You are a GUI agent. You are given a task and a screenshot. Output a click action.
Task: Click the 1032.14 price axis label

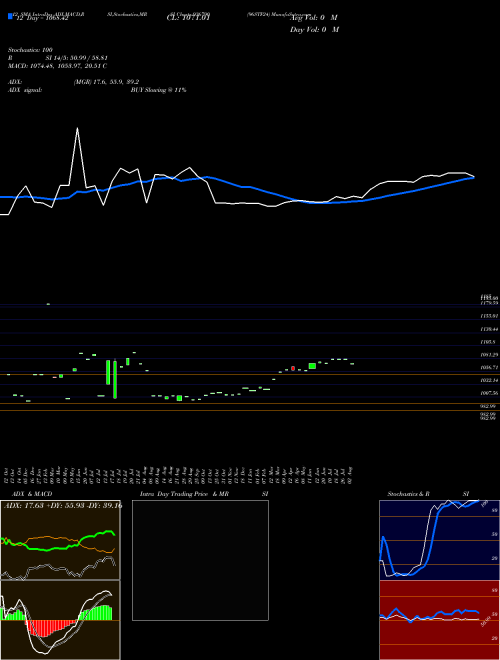click(489, 380)
